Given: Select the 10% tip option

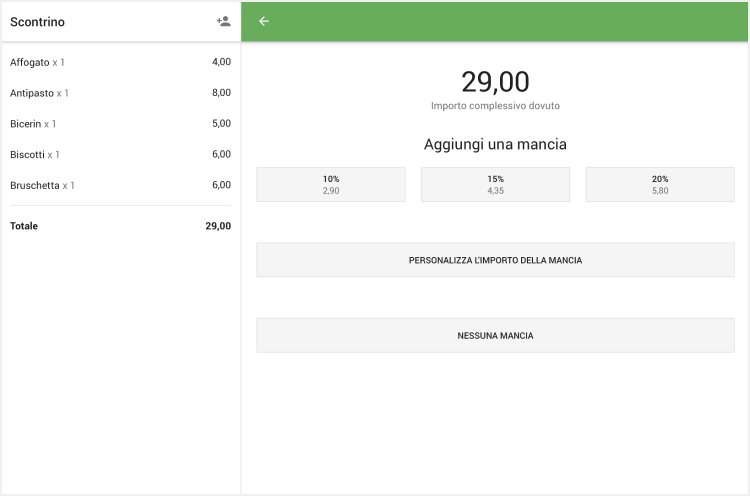Looking at the screenshot, I should click(331, 184).
